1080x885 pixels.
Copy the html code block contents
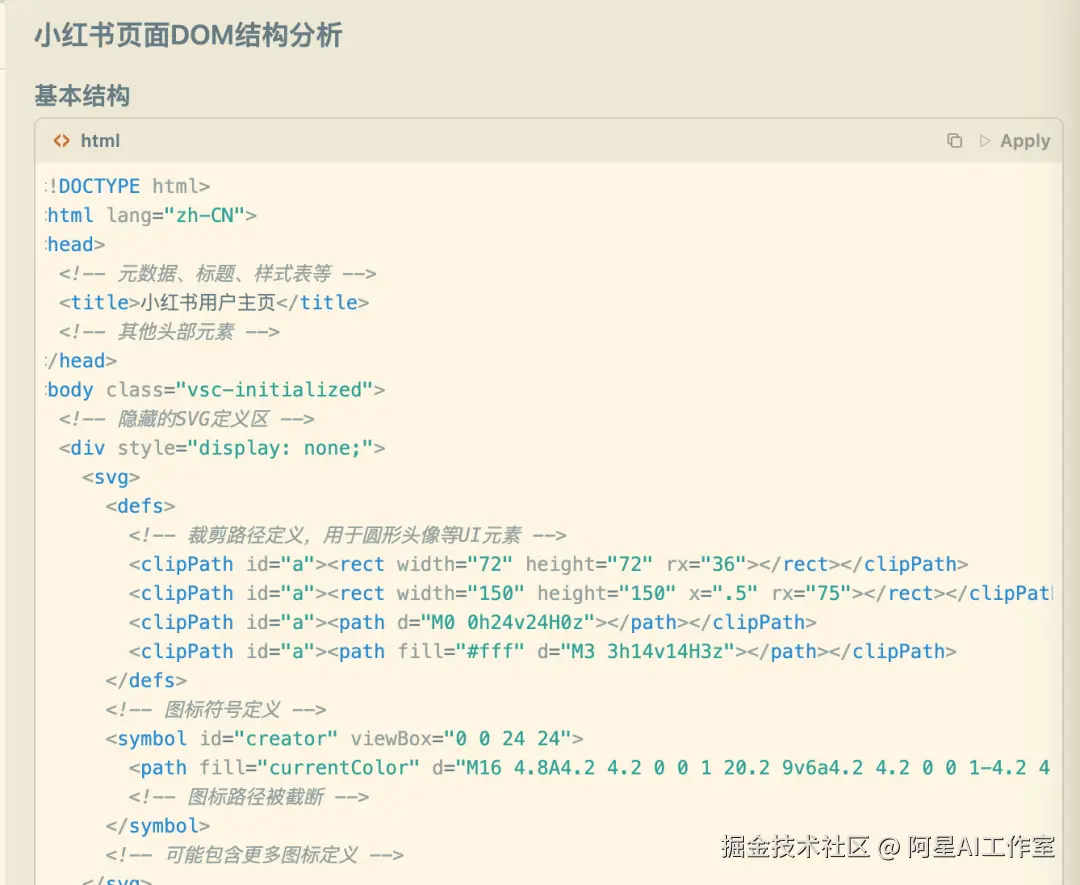(954, 140)
